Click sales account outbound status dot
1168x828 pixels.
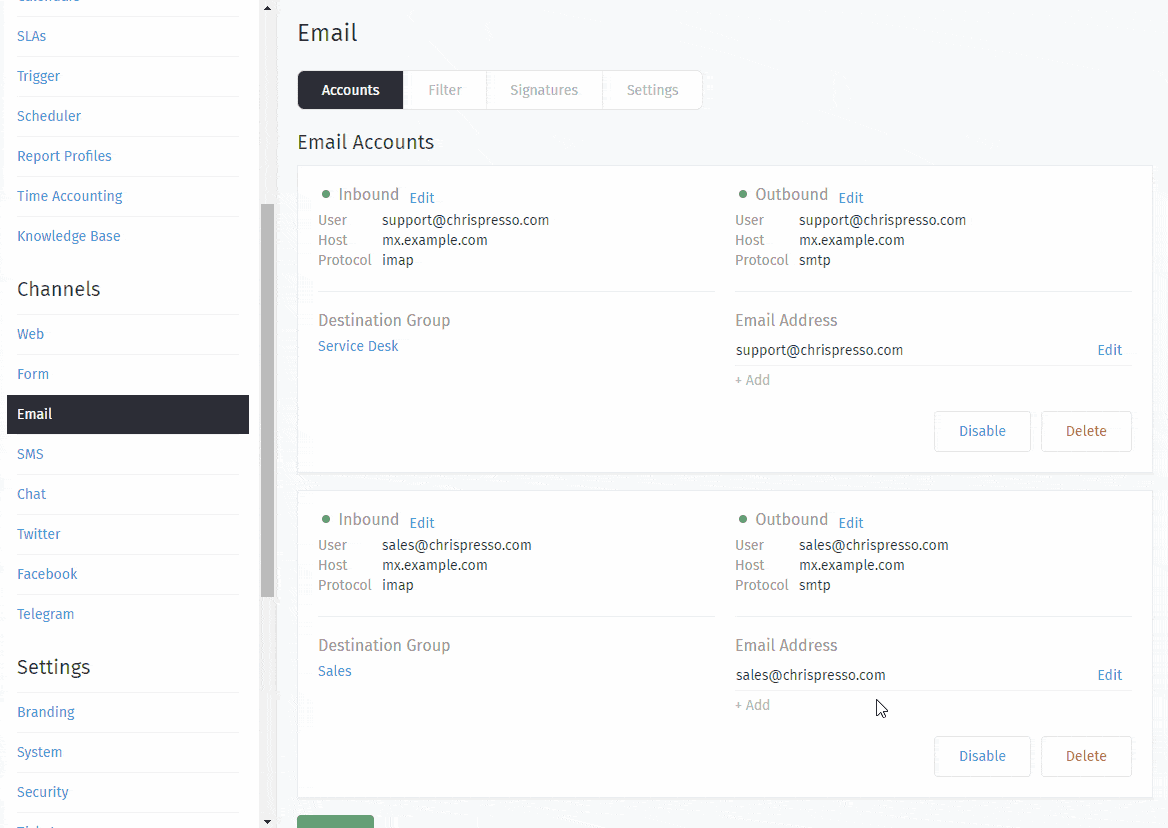click(743, 519)
